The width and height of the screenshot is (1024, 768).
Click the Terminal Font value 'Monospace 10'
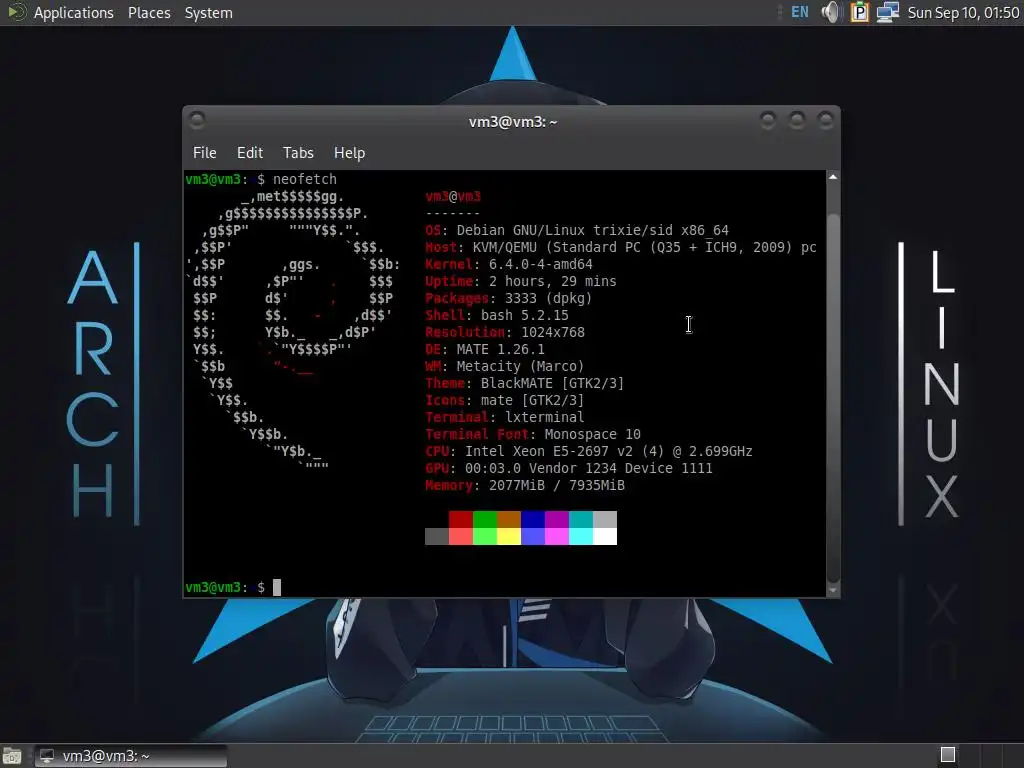click(x=592, y=434)
